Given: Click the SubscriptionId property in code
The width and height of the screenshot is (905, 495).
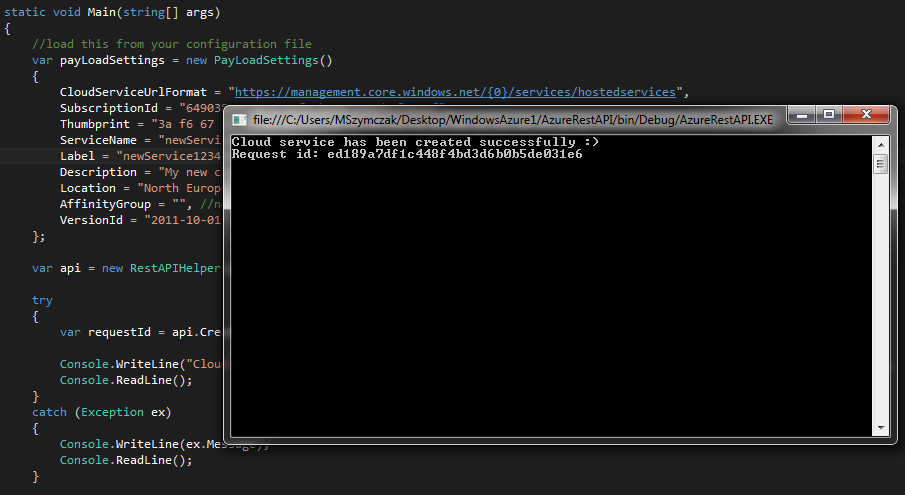Looking at the screenshot, I should [x=109, y=108].
